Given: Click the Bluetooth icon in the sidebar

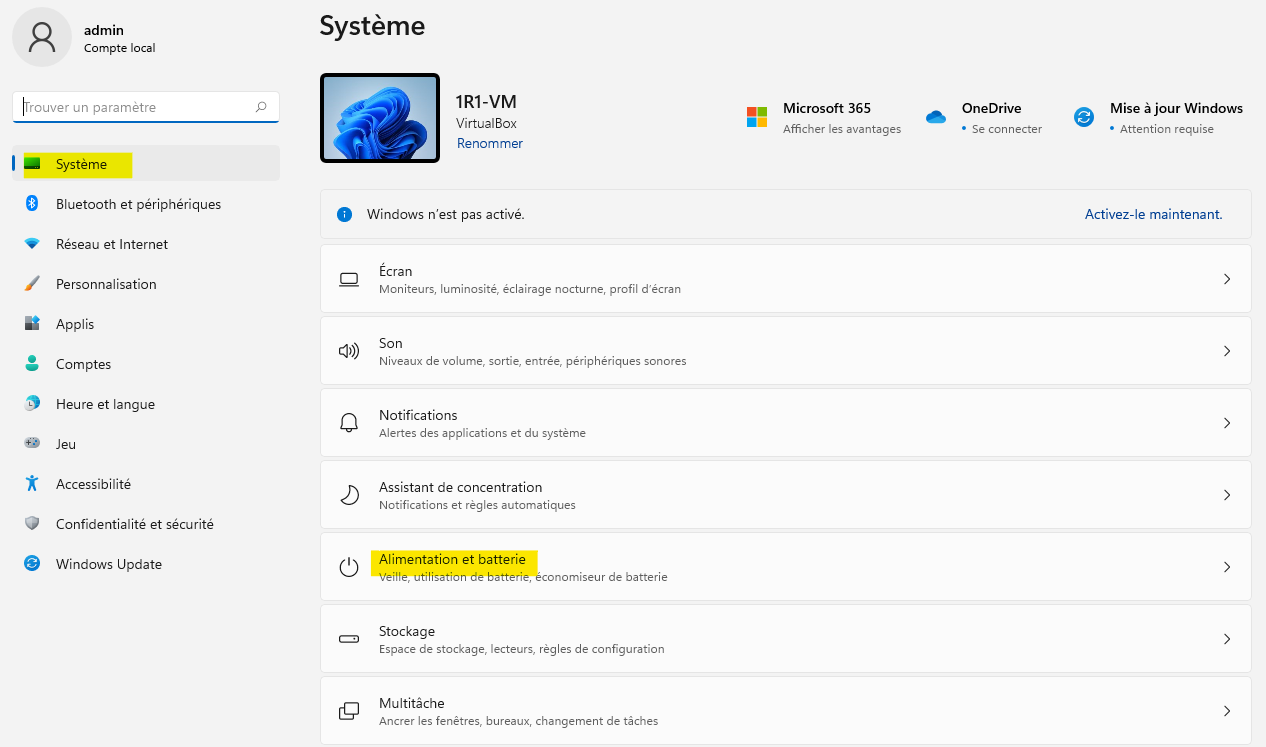Looking at the screenshot, I should (32, 204).
